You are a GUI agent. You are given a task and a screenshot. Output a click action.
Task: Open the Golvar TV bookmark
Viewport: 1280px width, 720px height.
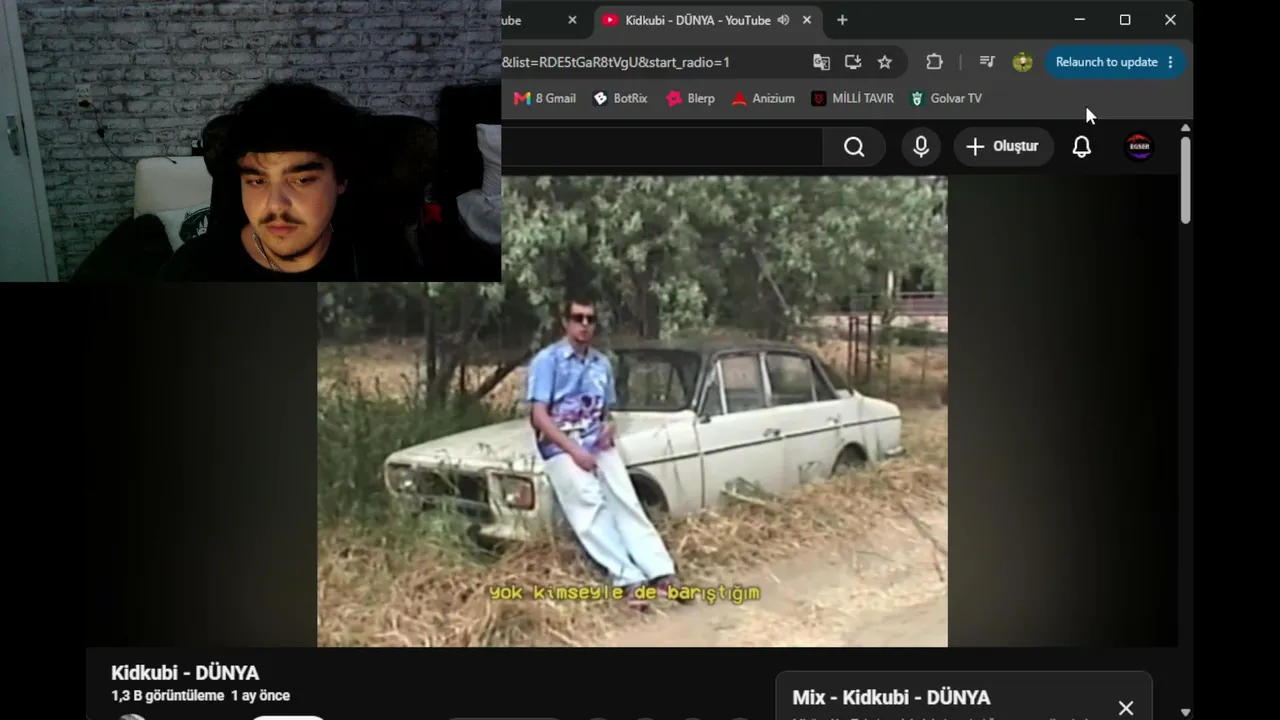[946, 98]
